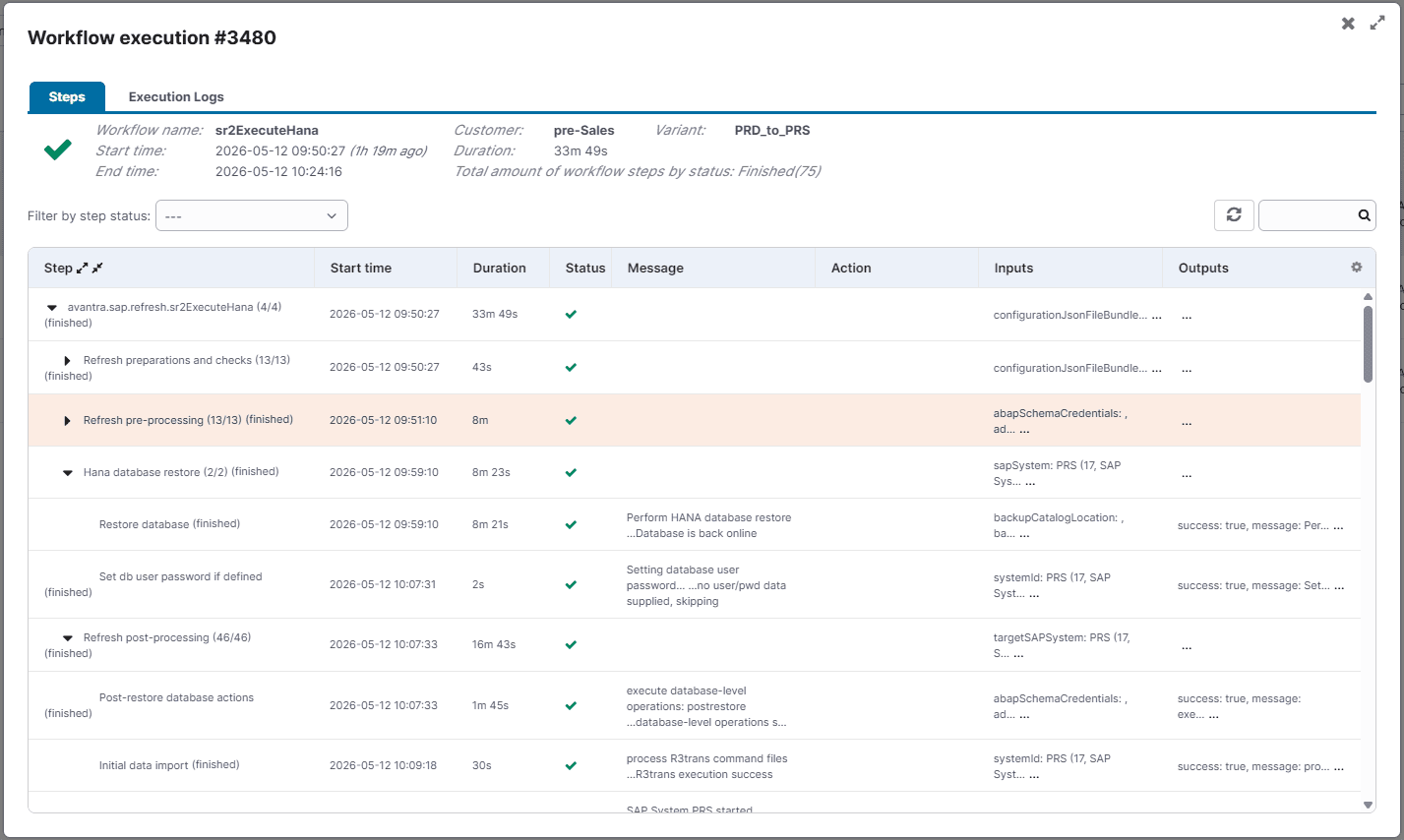
Task: Click start time '2026-05-12 10:09:18' cell
Action: [x=383, y=765]
